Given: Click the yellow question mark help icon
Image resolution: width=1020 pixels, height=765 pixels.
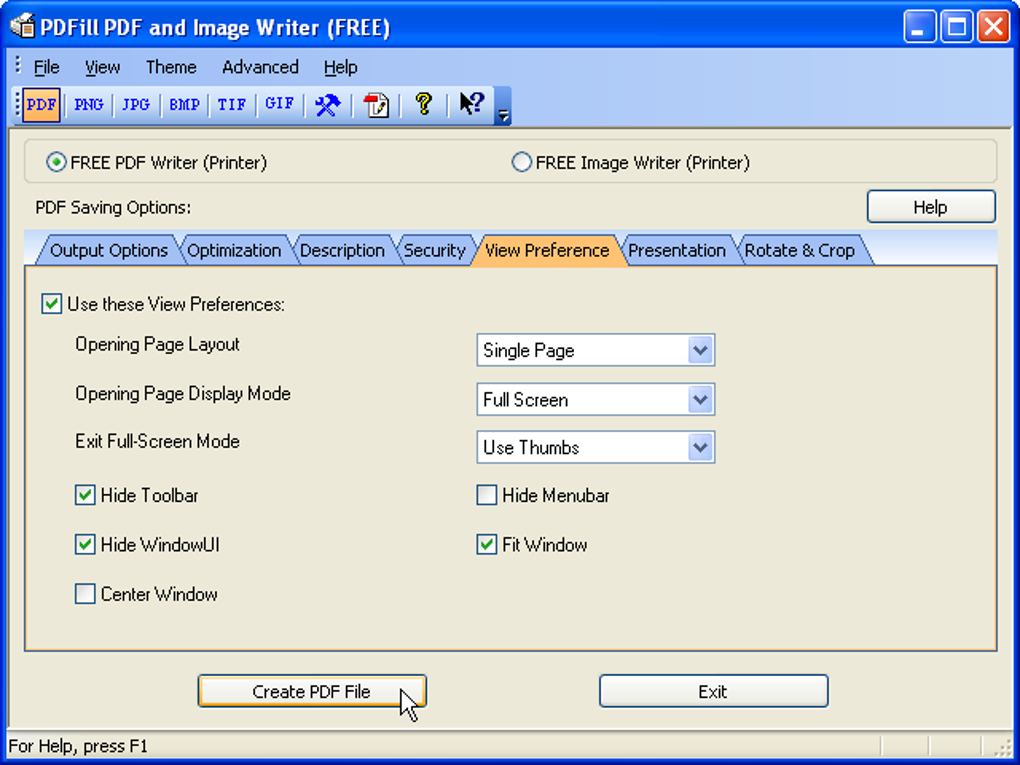Looking at the screenshot, I should click(423, 105).
